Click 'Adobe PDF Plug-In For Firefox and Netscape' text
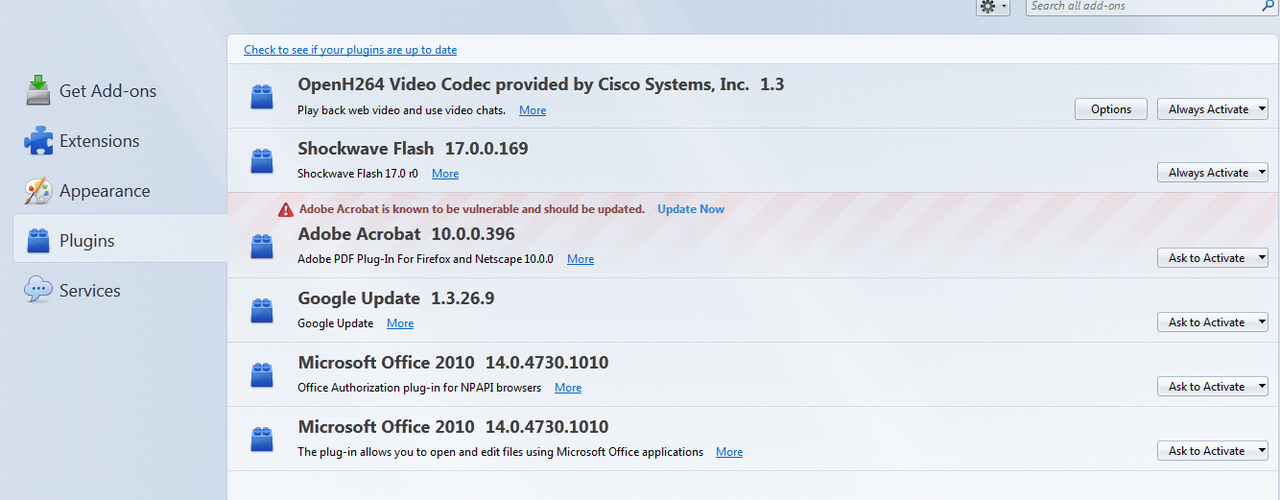The width and height of the screenshot is (1280, 500). [426, 259]
